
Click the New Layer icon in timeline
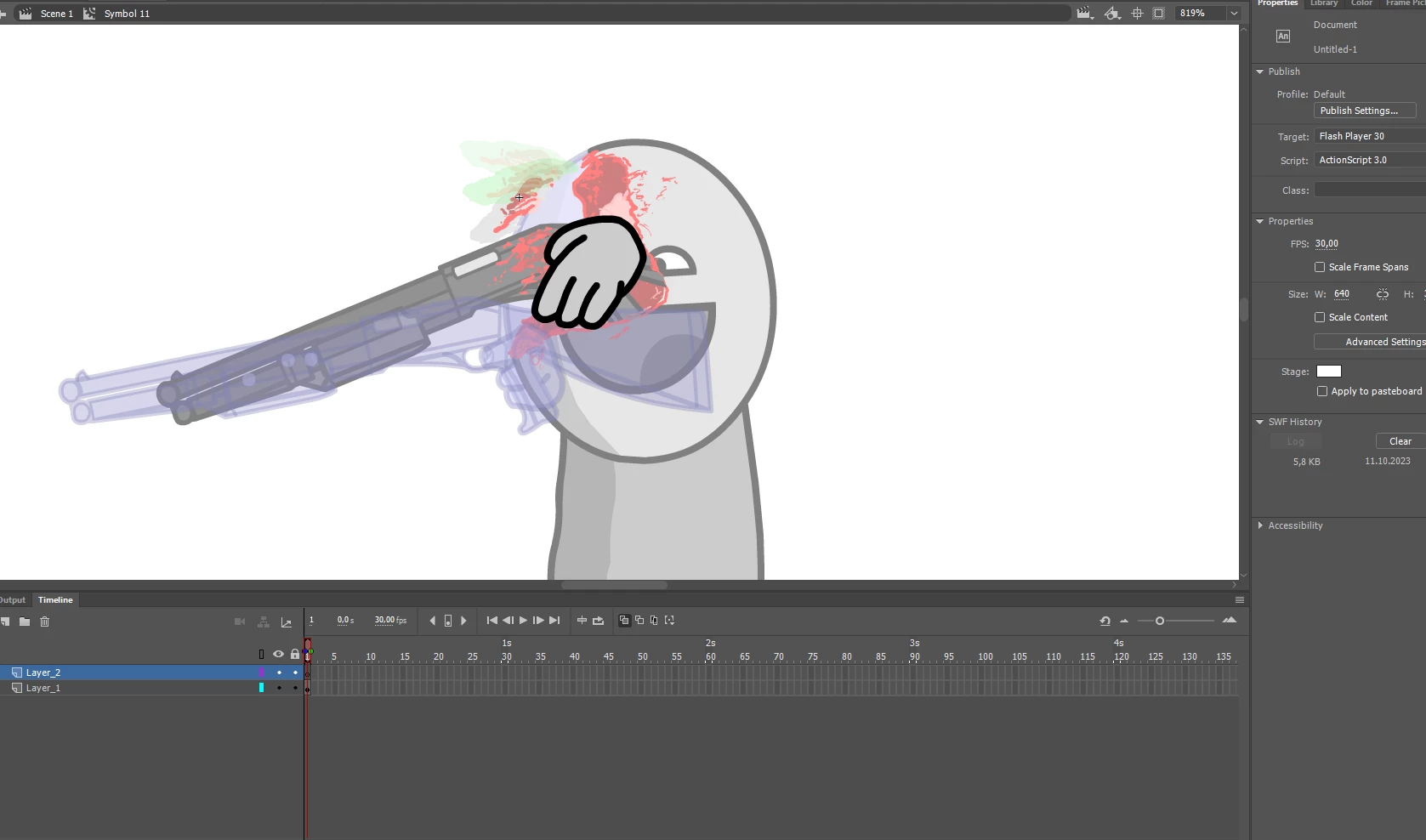tap(4, 621)
